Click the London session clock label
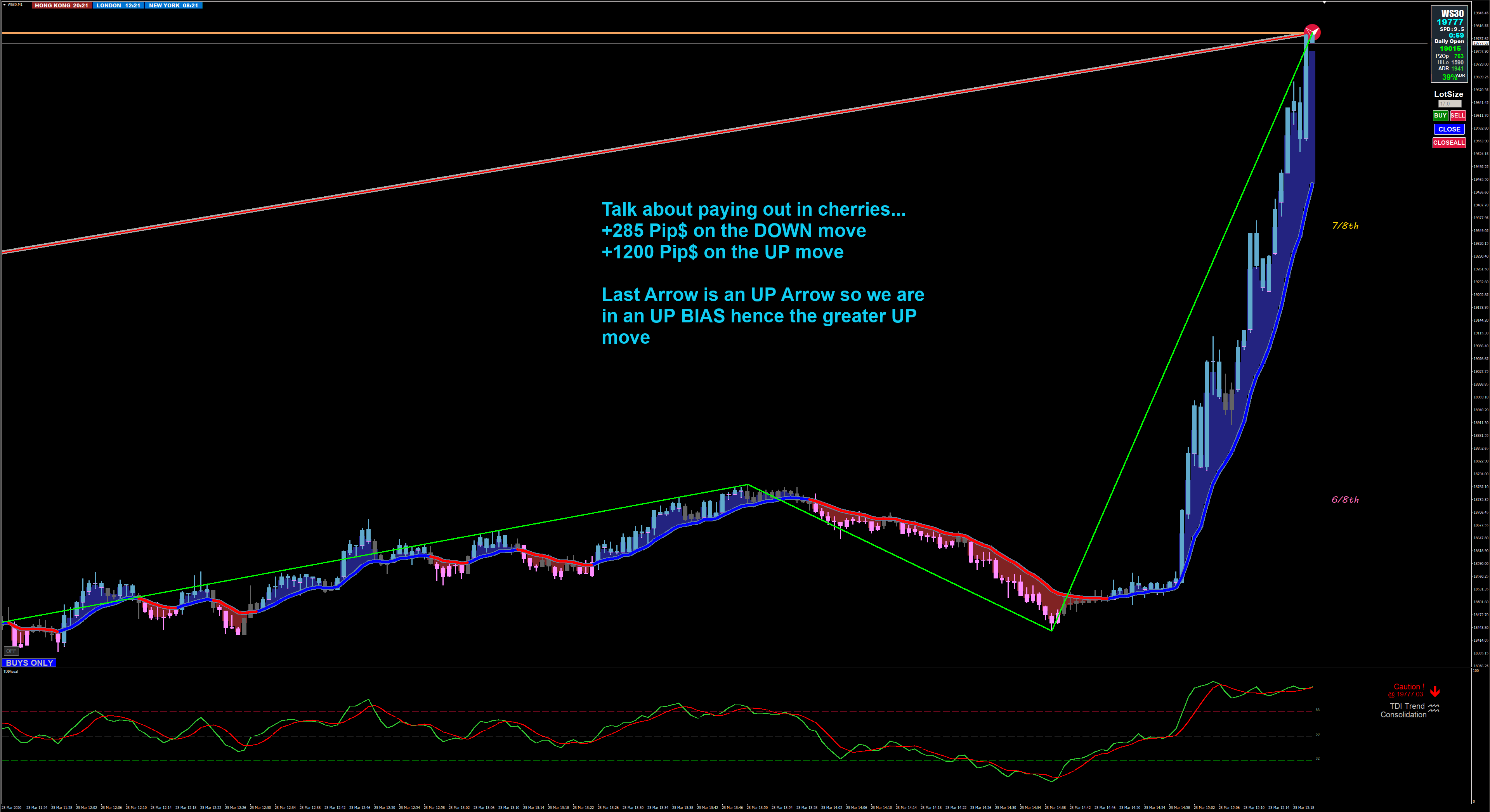This screenshot has height=812, width=1490. click(x=118, y=5)
